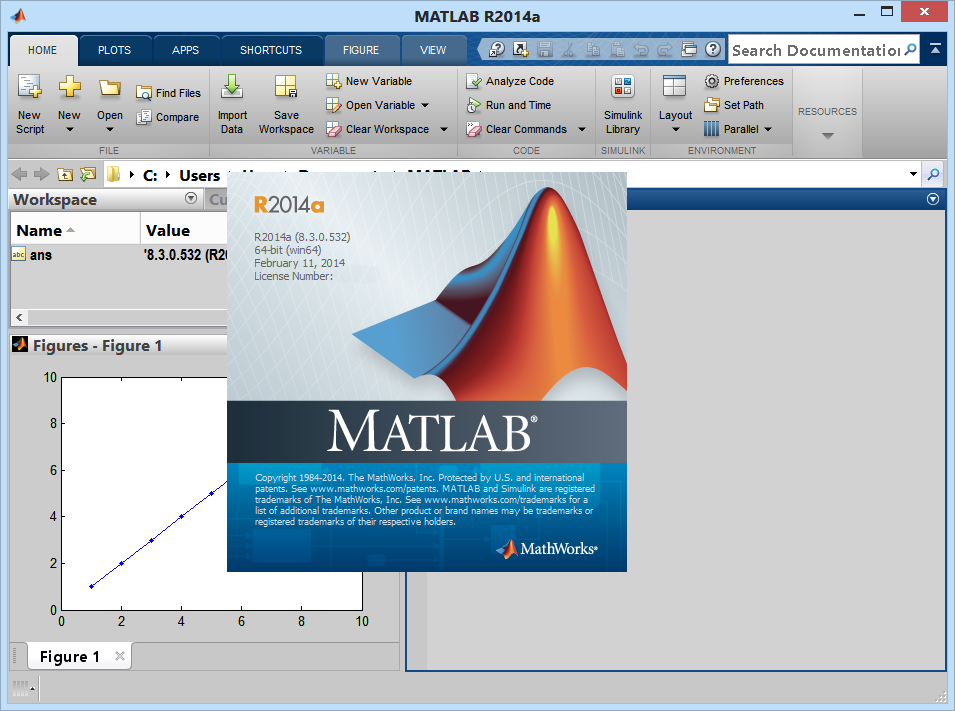Click the Set Path button
This screenshot has height=711, width=955.
coord(734,105)
